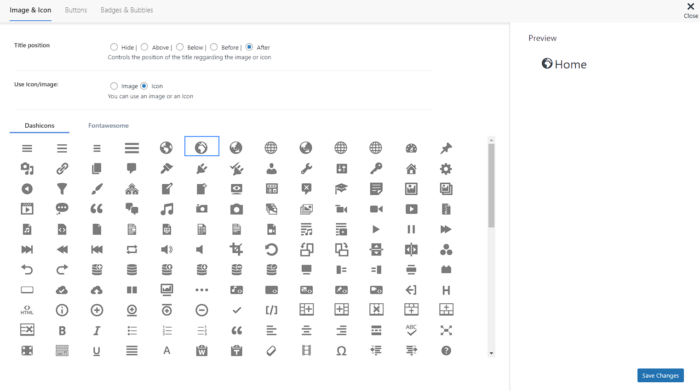Image resolution: width=700 pixels, height=391 pixels.
Task: Pick the settings gear dashicon
Action: (x=446, y=169)
